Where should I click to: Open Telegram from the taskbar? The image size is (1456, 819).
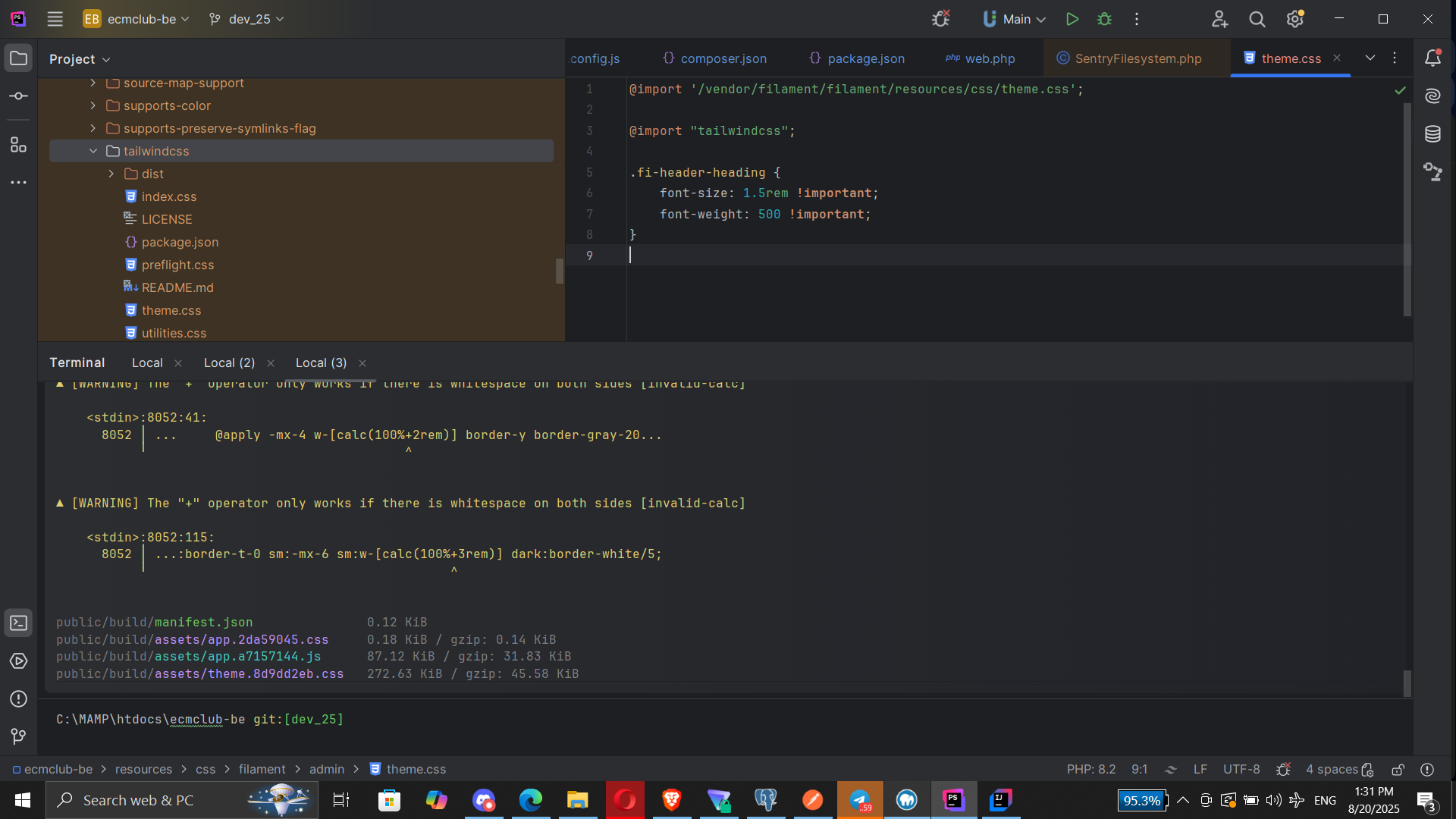(860, 800)
